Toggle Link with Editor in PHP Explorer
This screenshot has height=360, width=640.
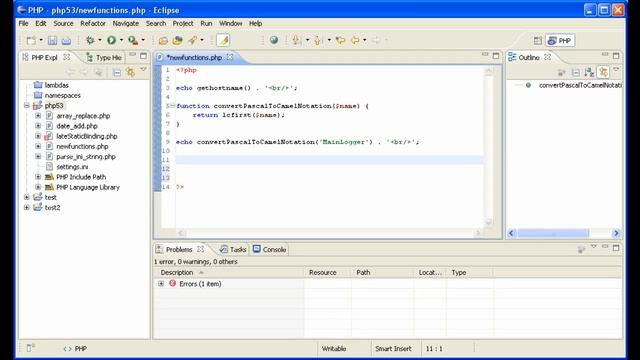point(130,73)
